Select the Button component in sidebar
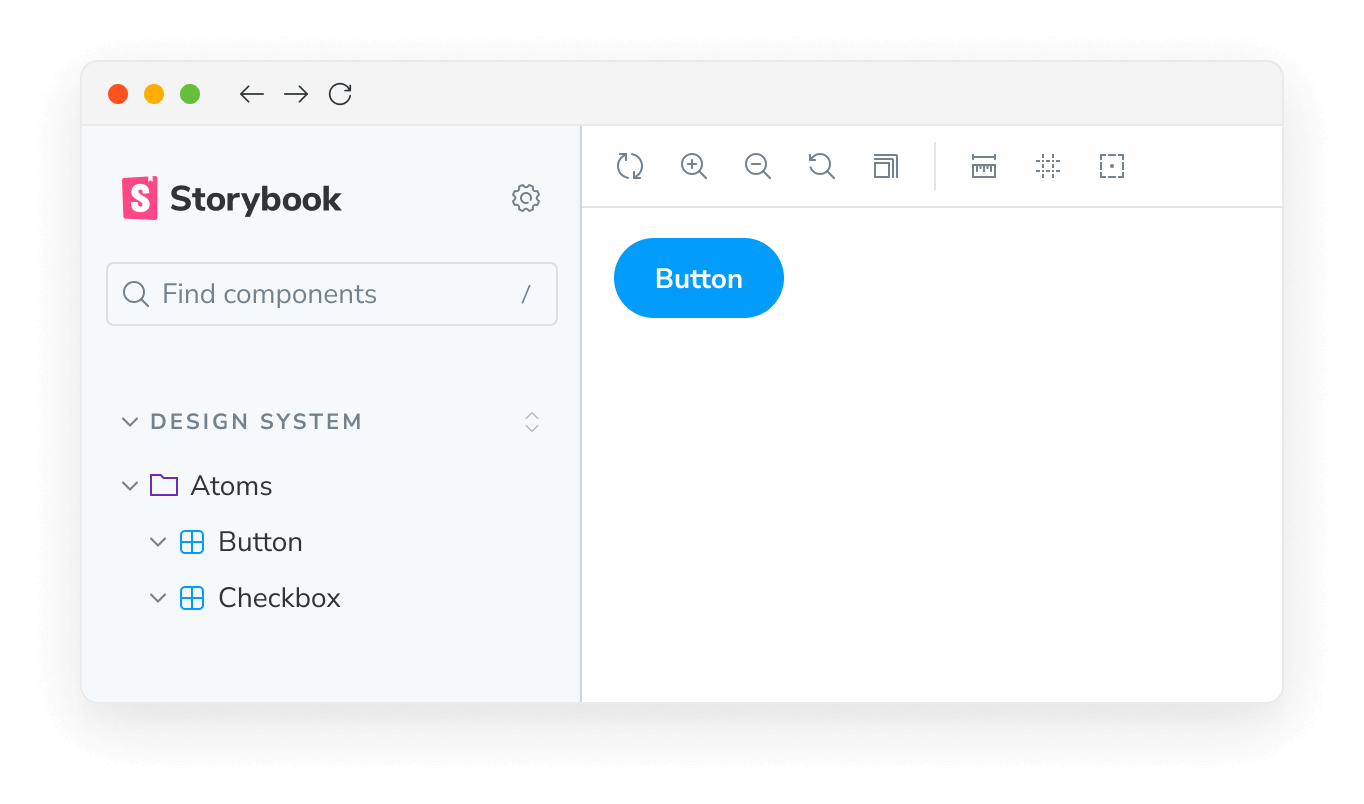 (260, 541)
